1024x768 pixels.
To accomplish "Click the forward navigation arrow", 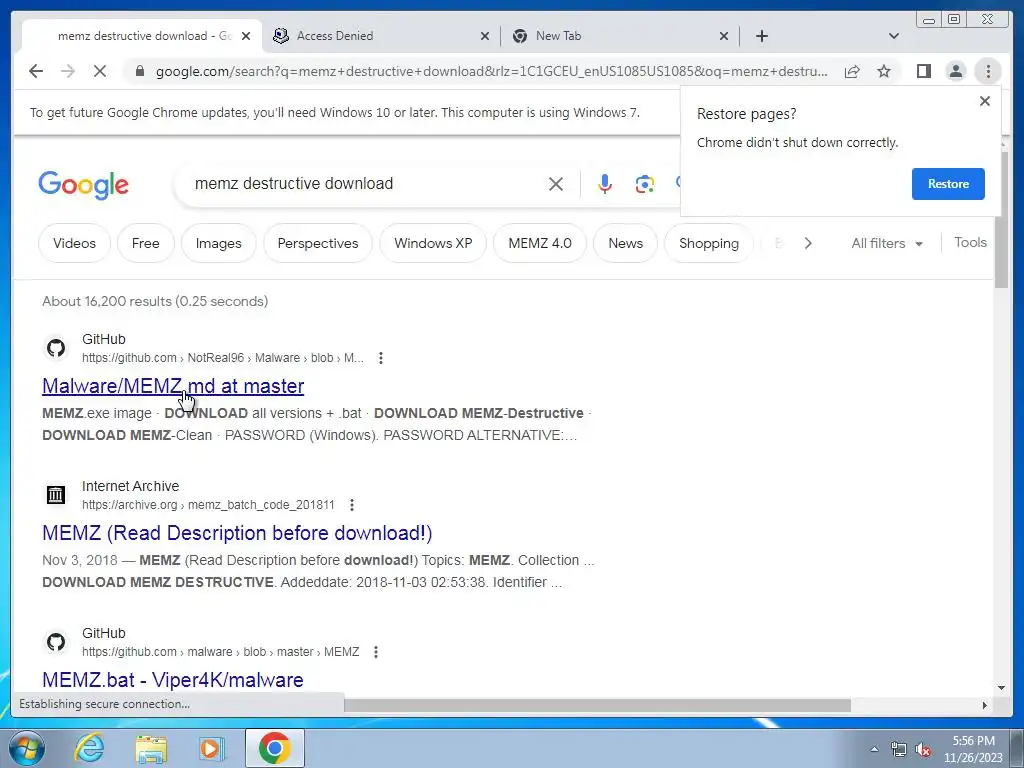I will (x=68, y=71).
